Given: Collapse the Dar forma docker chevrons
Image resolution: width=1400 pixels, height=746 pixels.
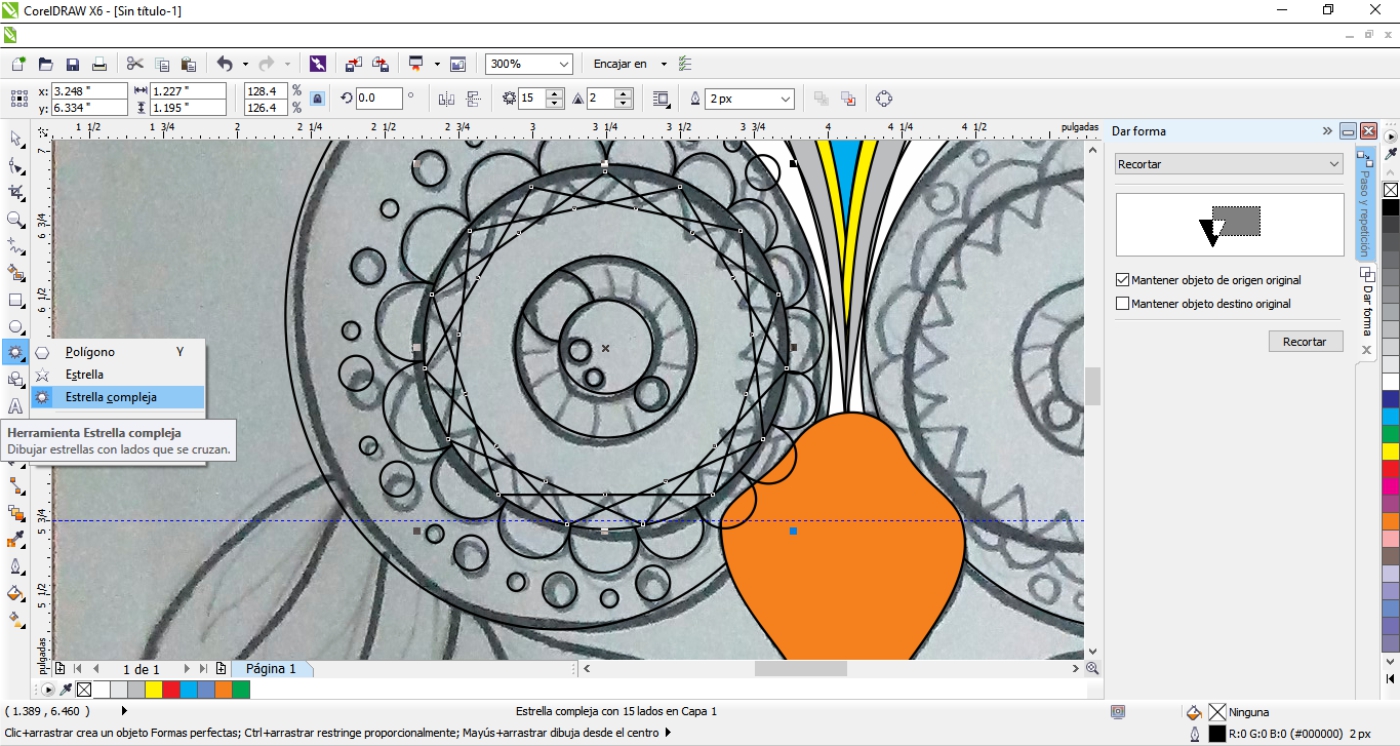Looking at the screenshot, I should click(x=1327, y=131).
